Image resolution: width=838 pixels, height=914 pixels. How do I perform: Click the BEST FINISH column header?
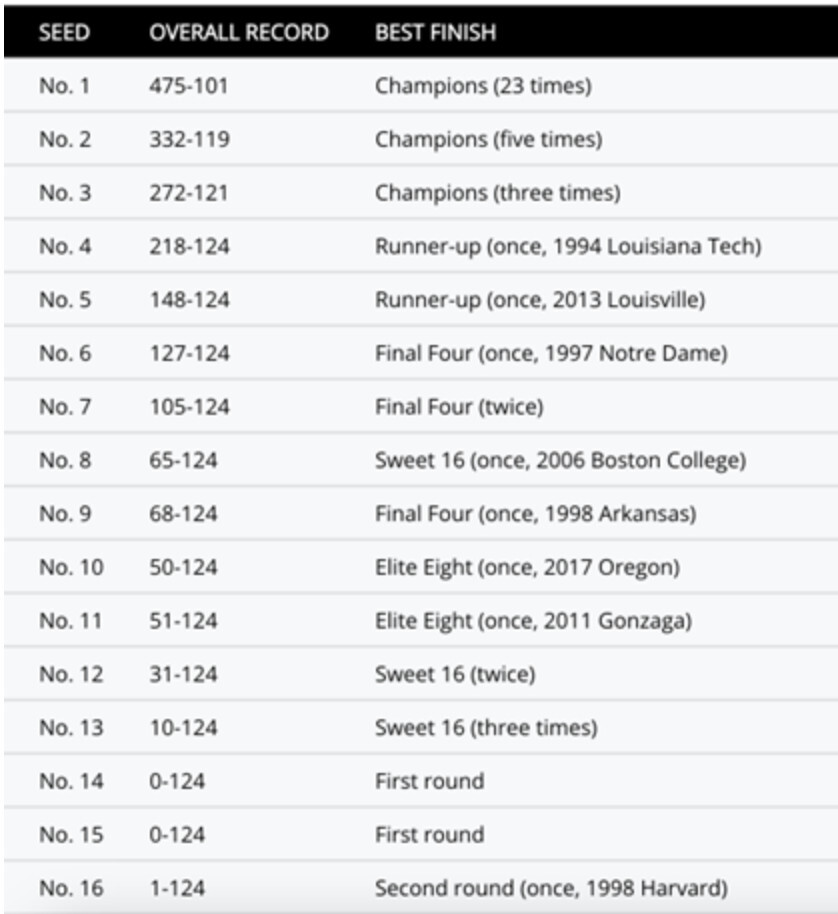coord(435,32)
